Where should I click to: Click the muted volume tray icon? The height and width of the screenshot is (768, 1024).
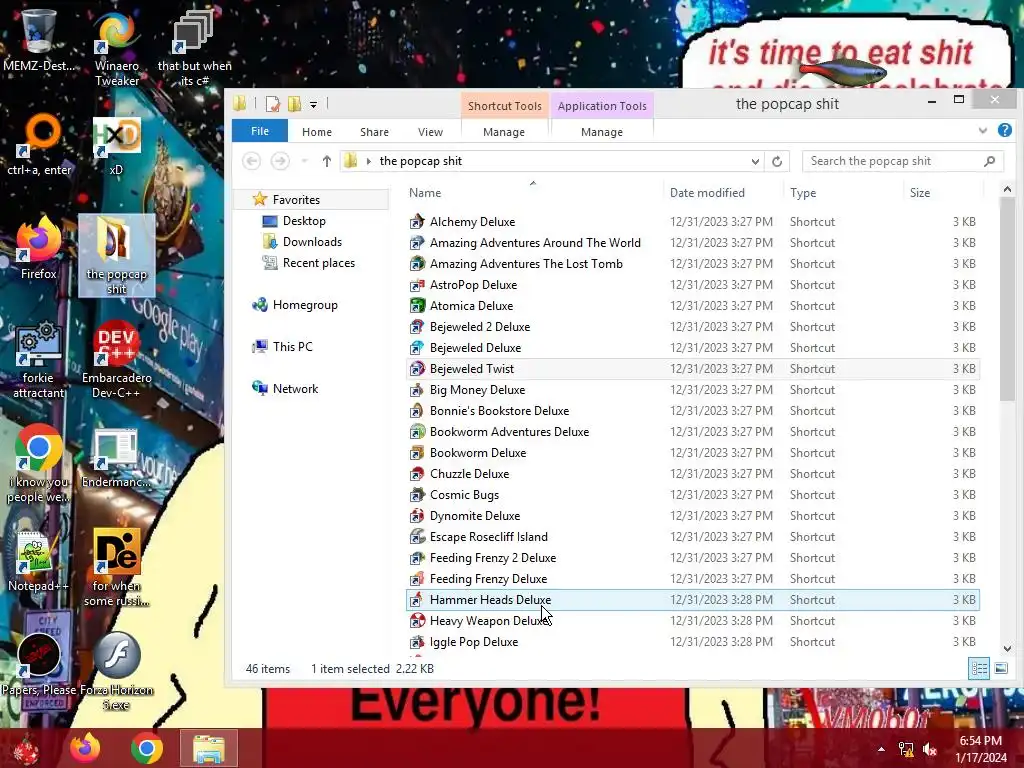930,748
